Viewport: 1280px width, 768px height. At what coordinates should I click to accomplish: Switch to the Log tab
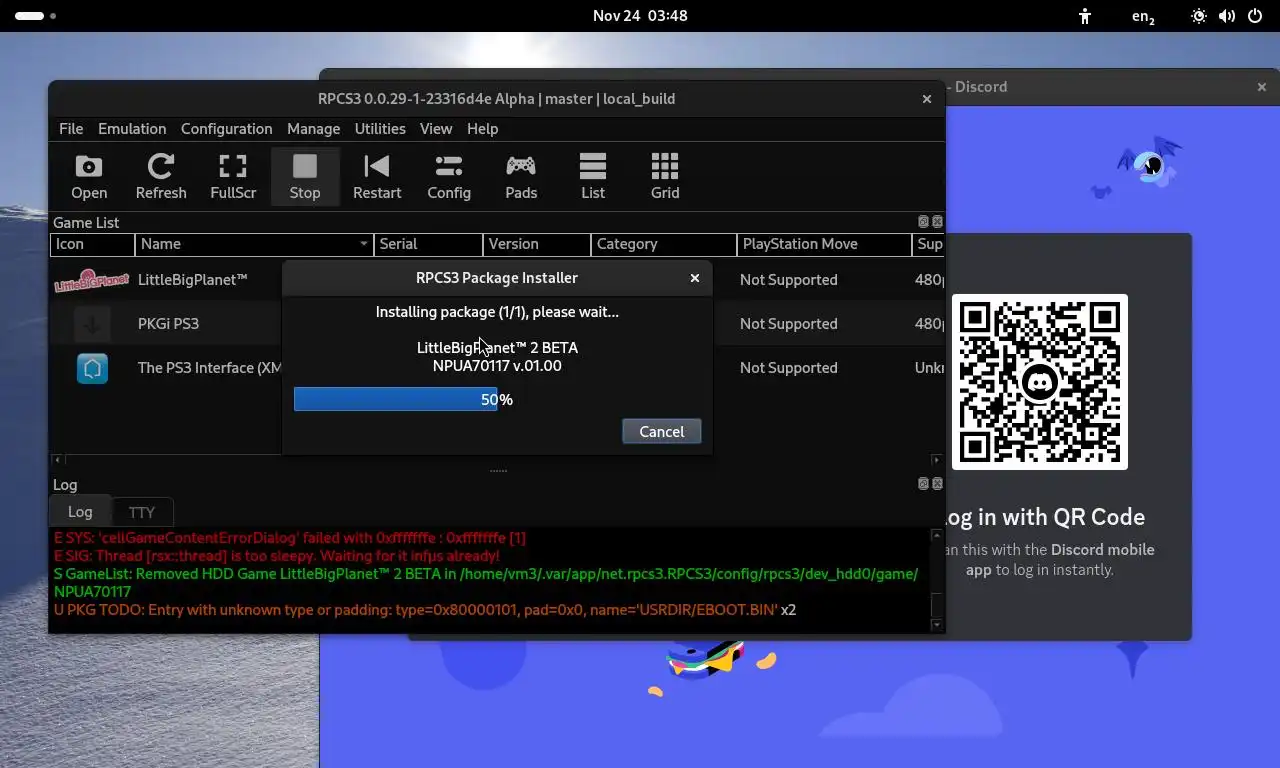(x=80, y=511)
